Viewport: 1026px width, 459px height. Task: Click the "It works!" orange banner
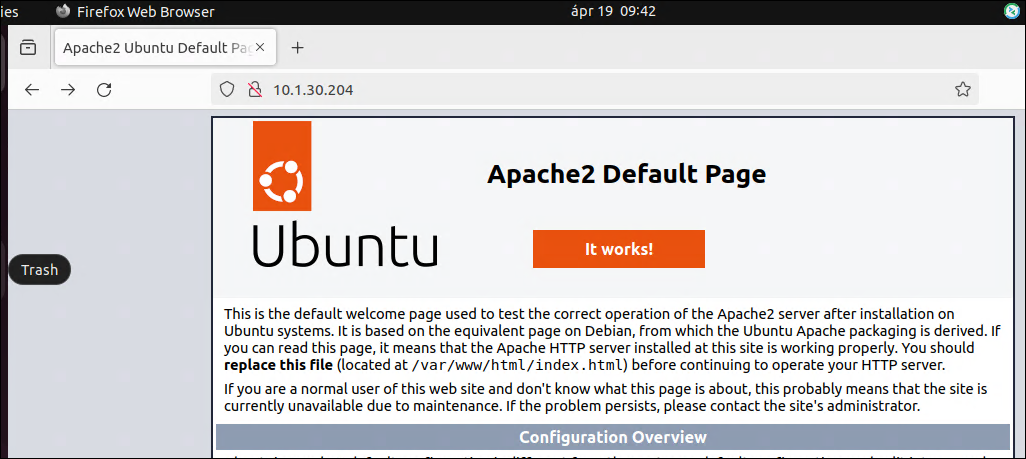click(x=618, y=249)
